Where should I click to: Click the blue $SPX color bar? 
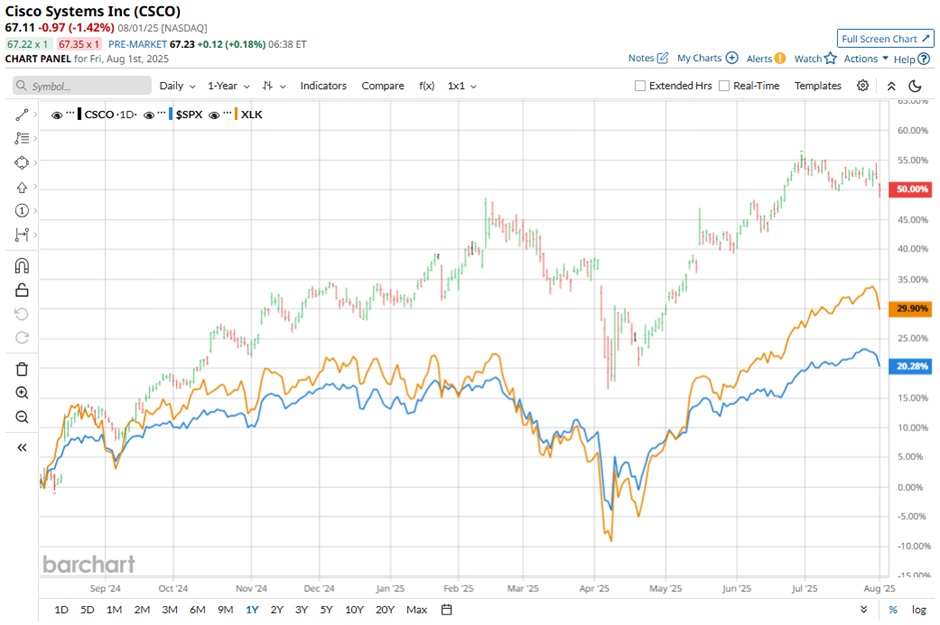[x=171, y=114]
